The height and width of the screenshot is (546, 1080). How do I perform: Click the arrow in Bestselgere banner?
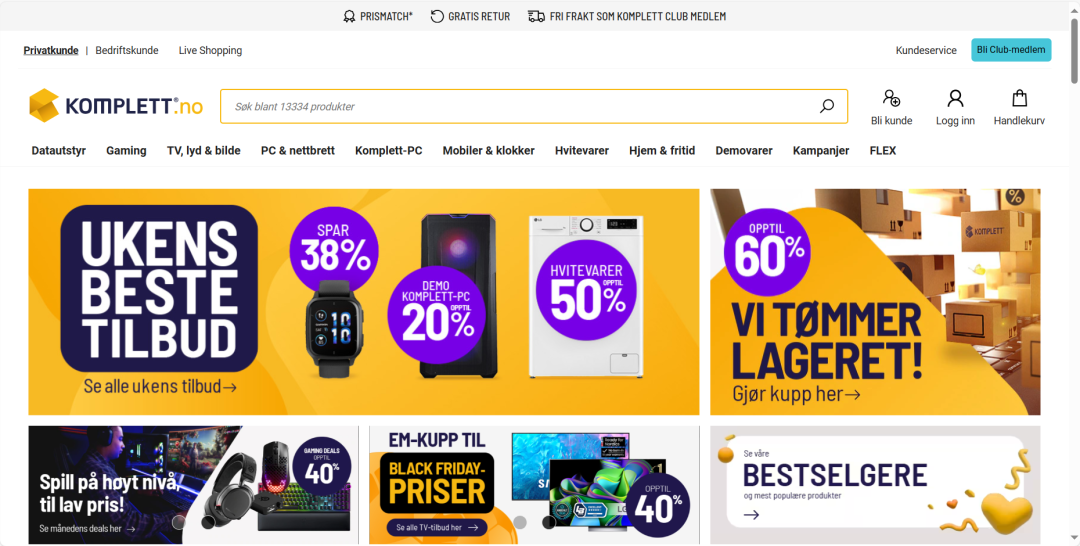[x=751, y=514]
